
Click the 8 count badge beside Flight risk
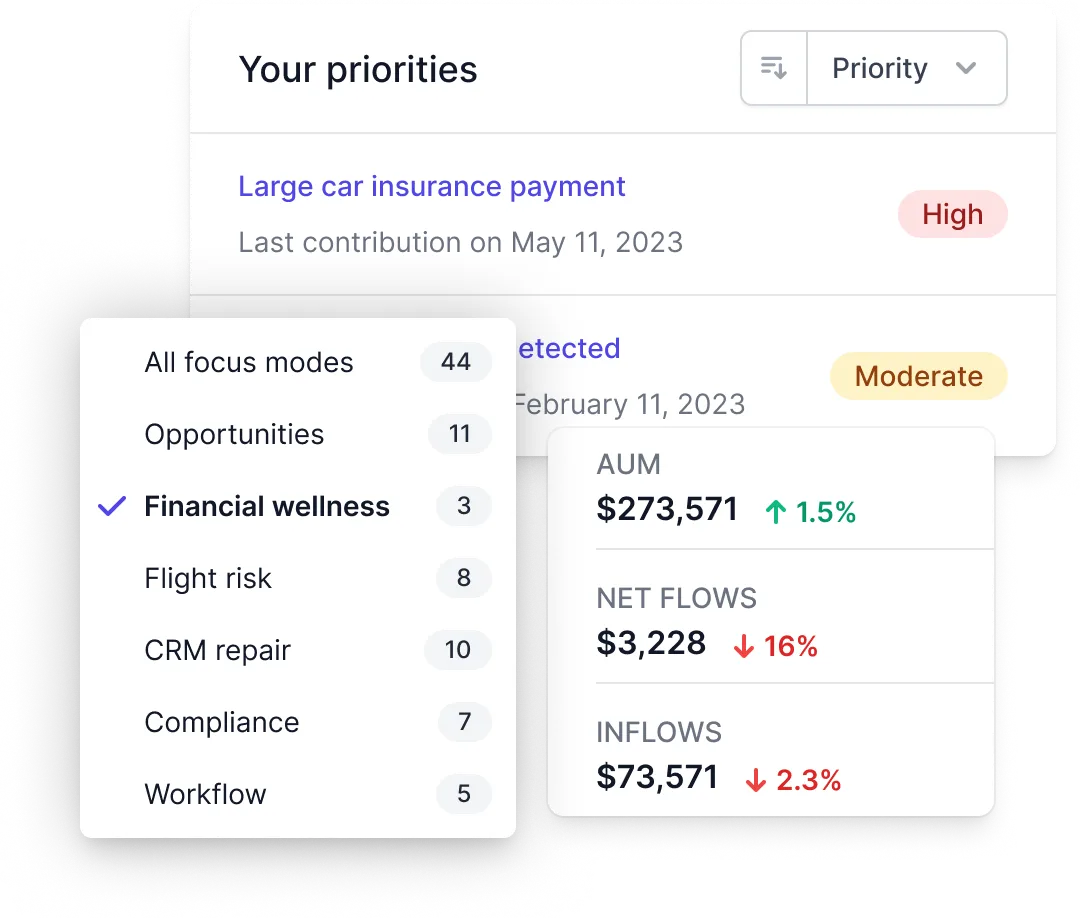[463, 578]
